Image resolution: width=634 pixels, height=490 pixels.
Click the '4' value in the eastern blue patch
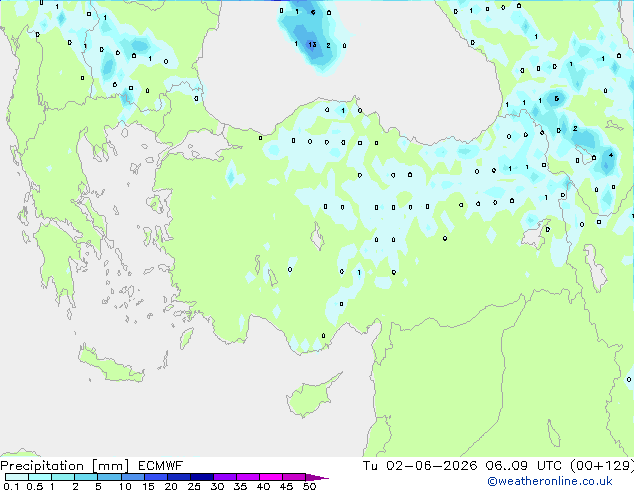pyautogui.click(x=611, y=155)
